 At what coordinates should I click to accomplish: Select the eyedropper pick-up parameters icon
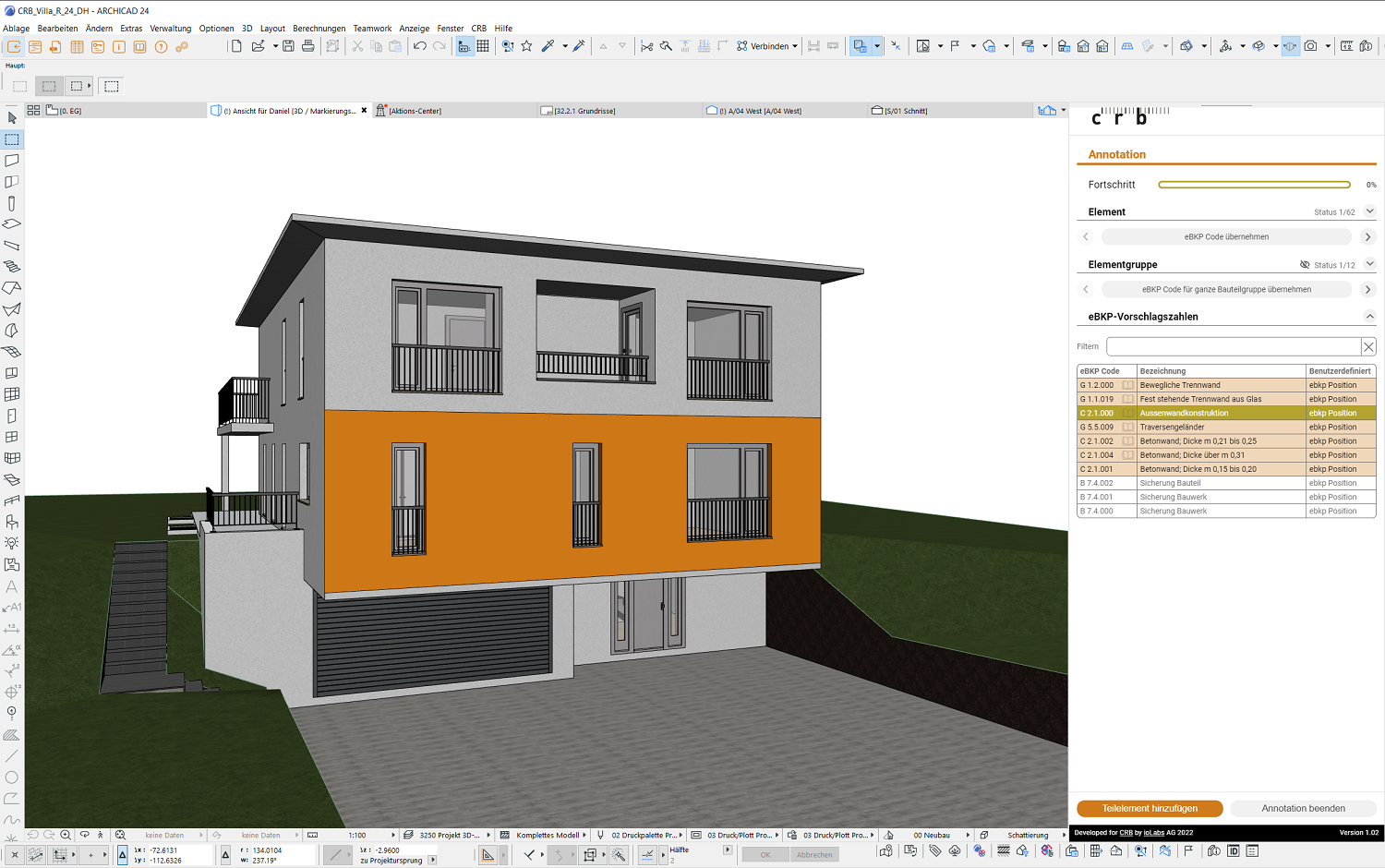click(x=548, y=46)
